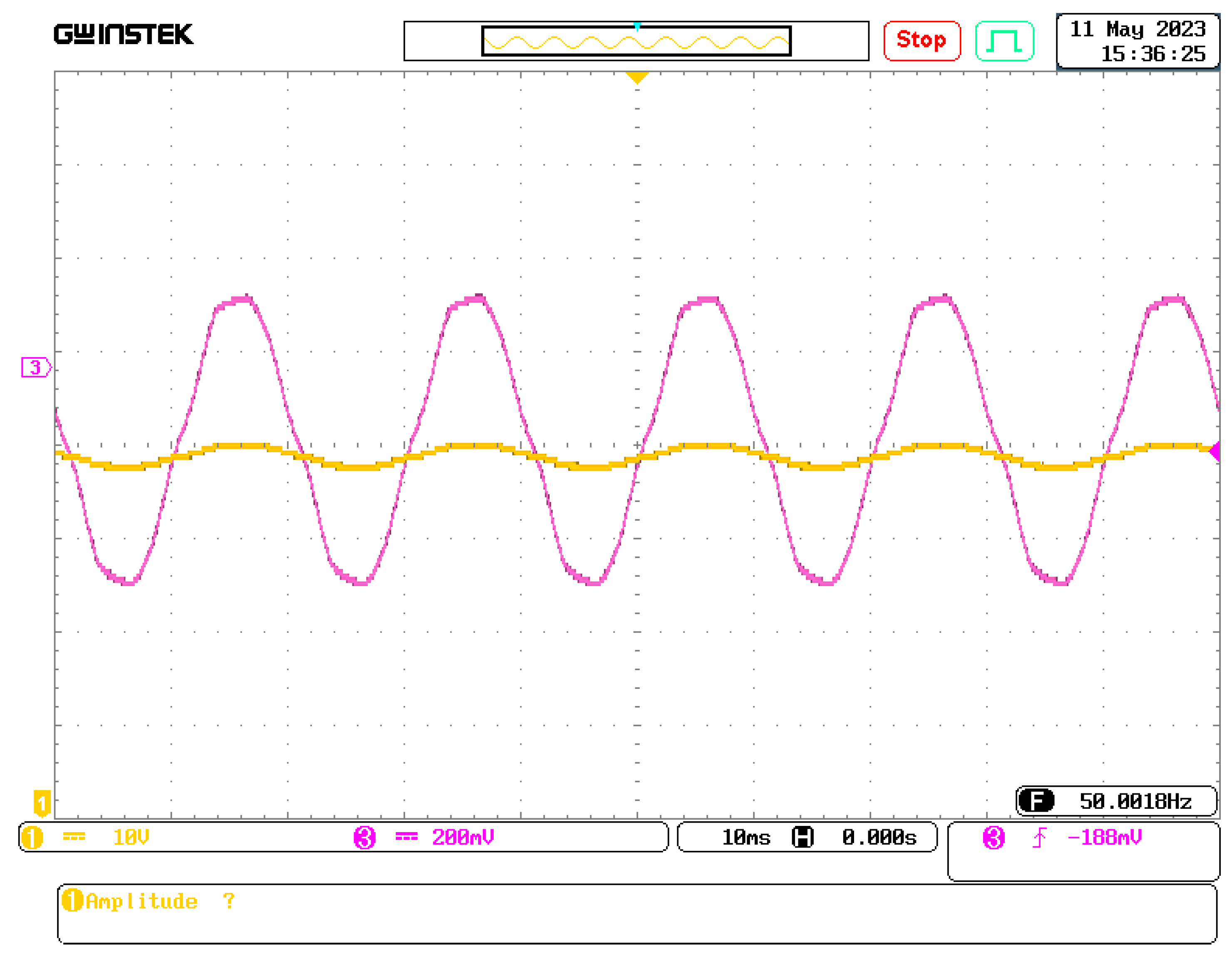The width and height of the screenshot is (1232, 957).
Task: Click the 10ms timebase readout
Action: 746,838
